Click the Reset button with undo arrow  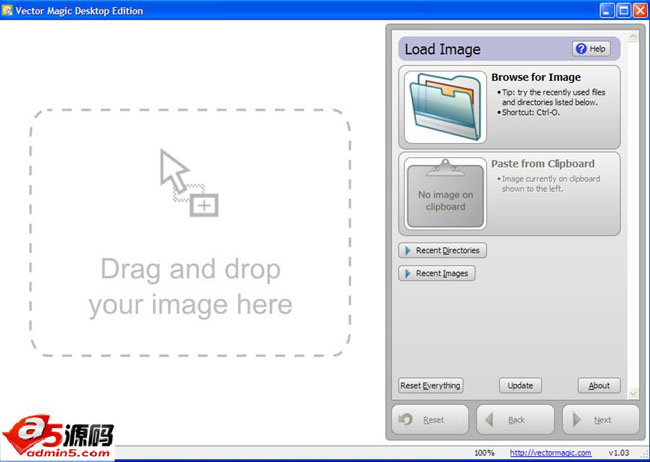click(430, 420)
